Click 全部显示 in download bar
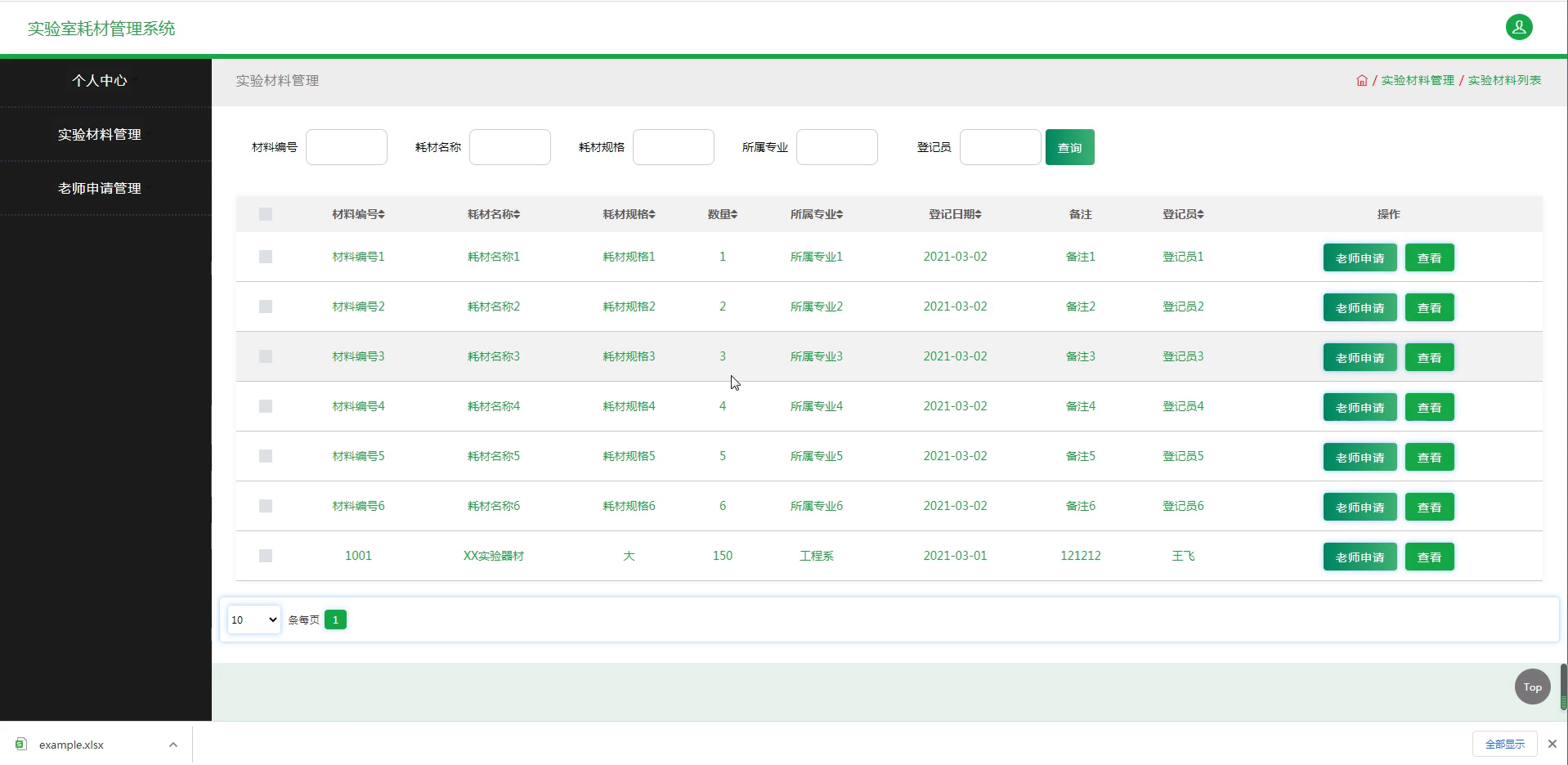Image resolution: width=1568 pixels, height=765 pixels. pyautogui.click(x=1504, y=744)
